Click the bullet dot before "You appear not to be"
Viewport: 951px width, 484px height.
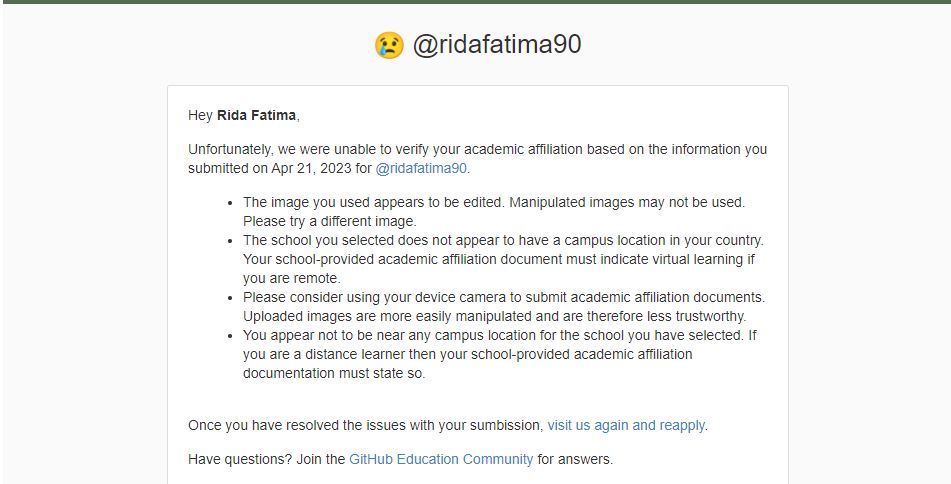230,335
